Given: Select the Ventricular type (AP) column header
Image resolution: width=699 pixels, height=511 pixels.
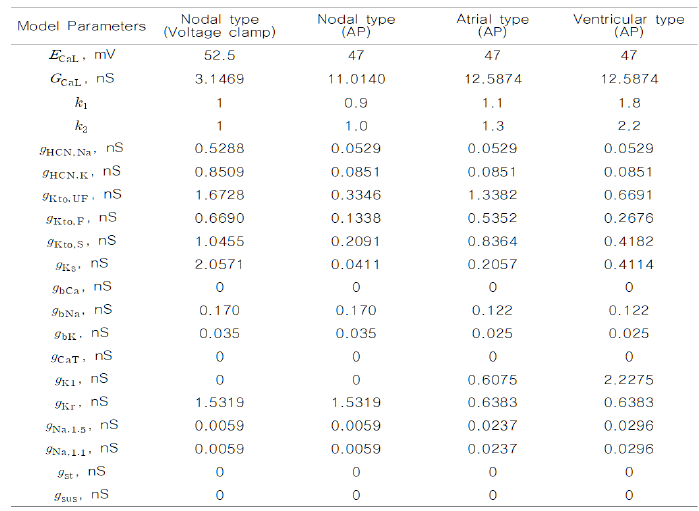Looking at the screenshot, I should (628, 25).
